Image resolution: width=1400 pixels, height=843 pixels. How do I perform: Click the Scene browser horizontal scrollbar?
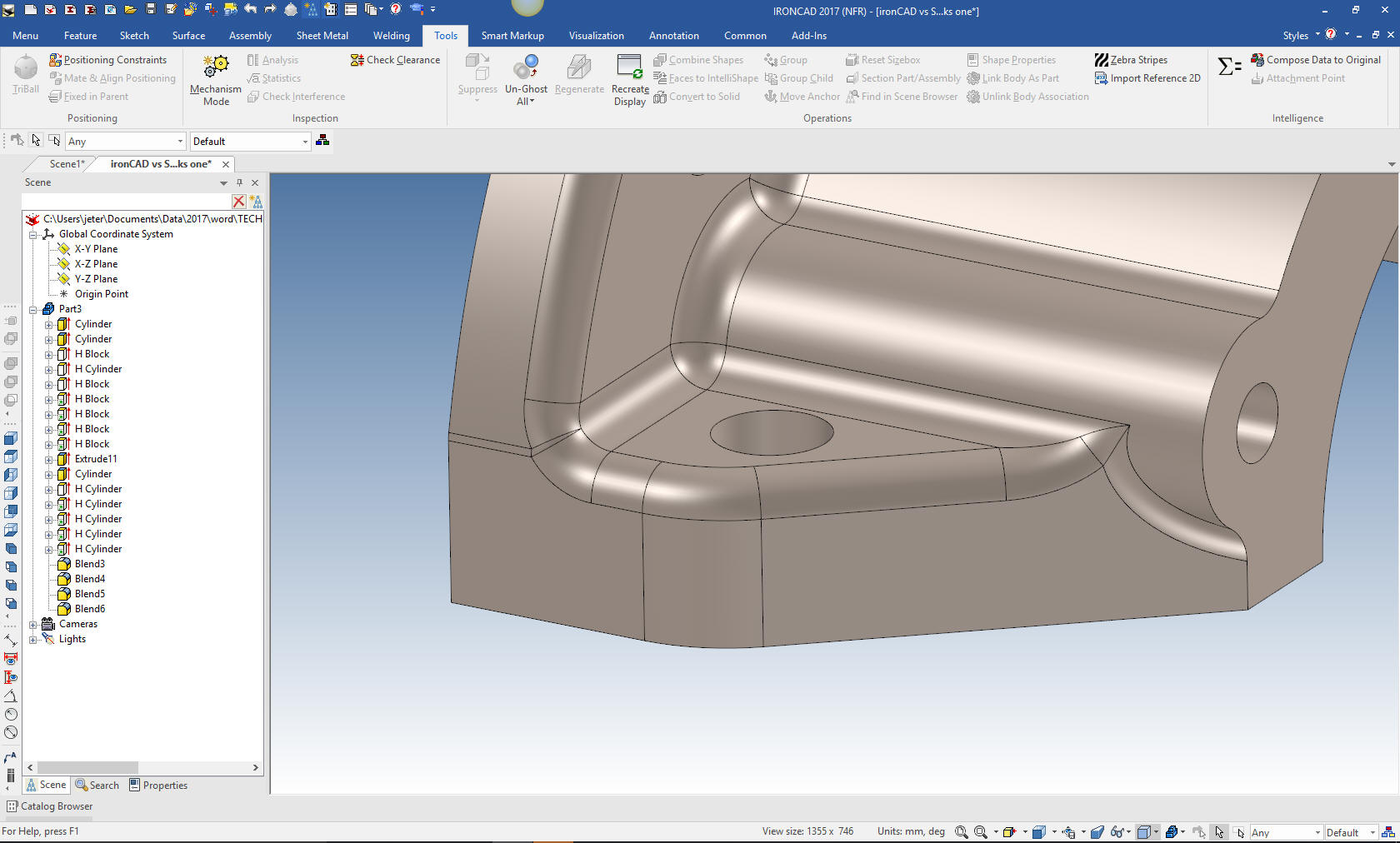click(87, 767)
